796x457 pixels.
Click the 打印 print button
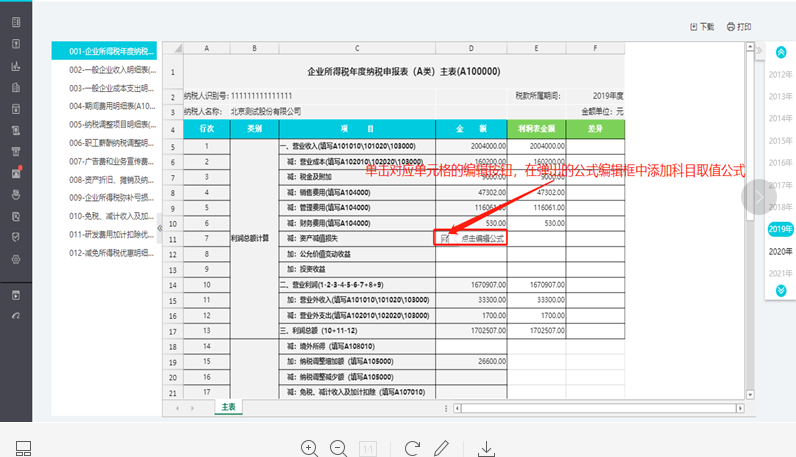click(739, 26)
